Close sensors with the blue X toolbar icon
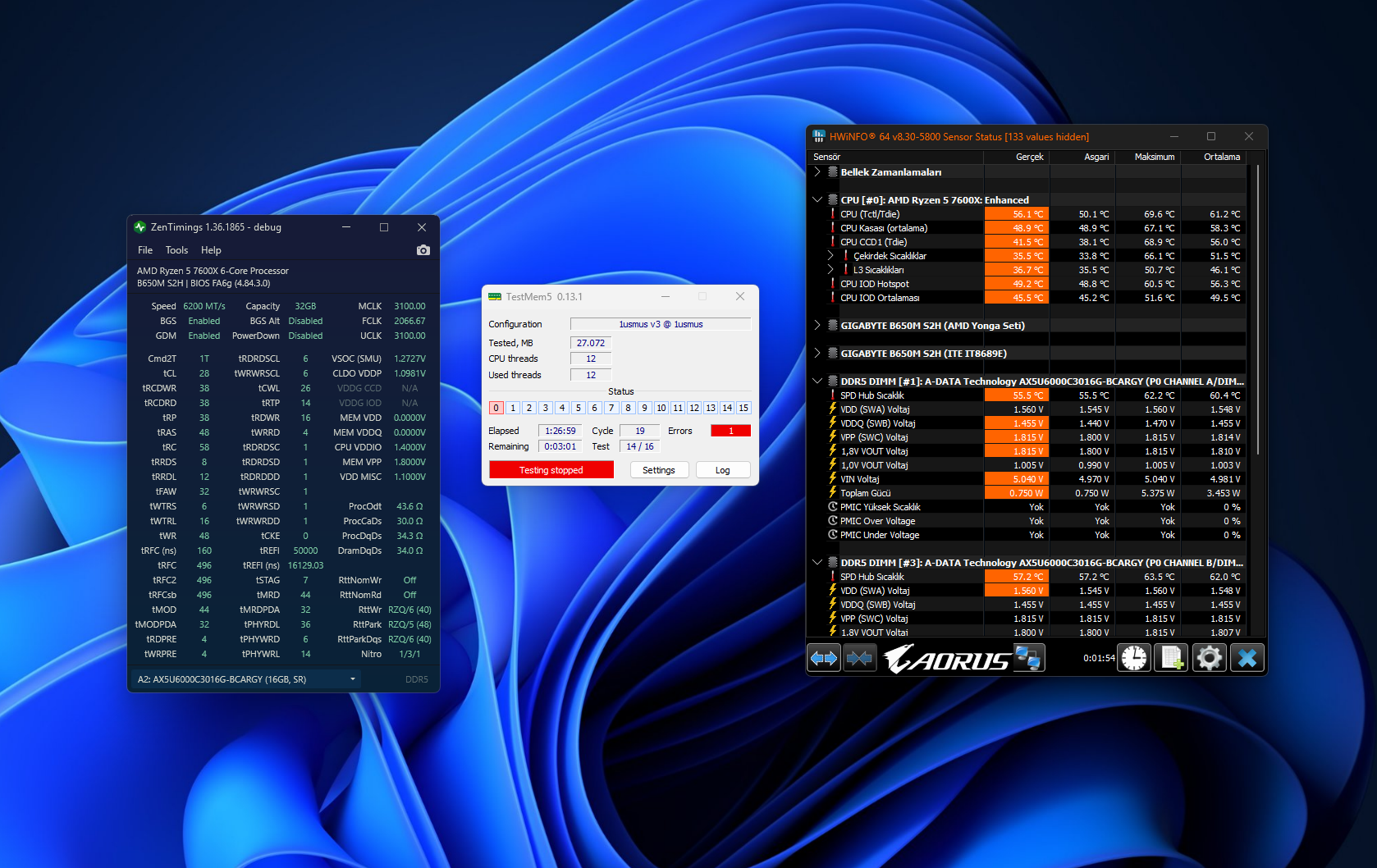The width and height of the screenshot is (1377, 868). click(1247, 658)
